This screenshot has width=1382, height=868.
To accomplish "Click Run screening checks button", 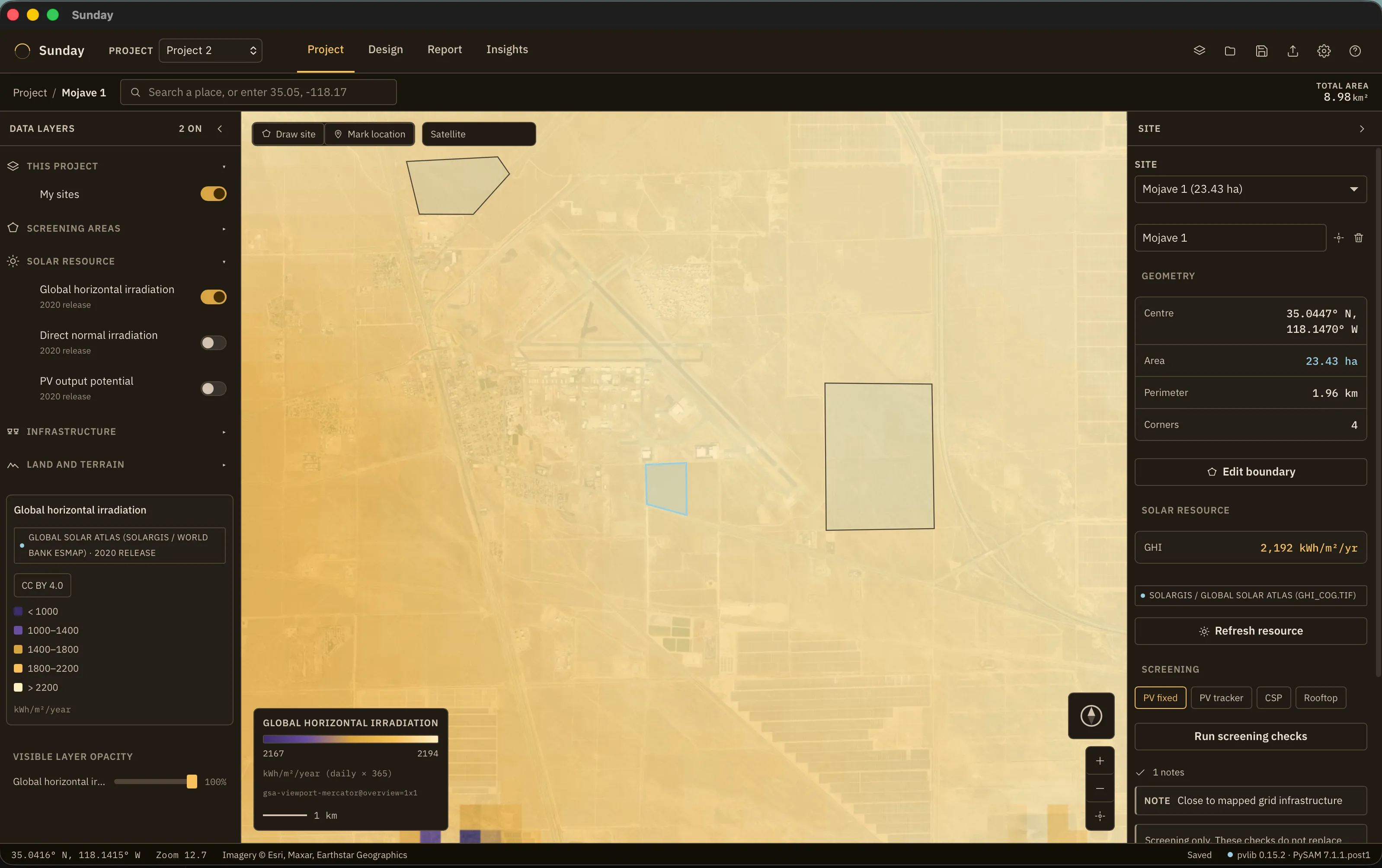I will click(x=1250, y=736).
